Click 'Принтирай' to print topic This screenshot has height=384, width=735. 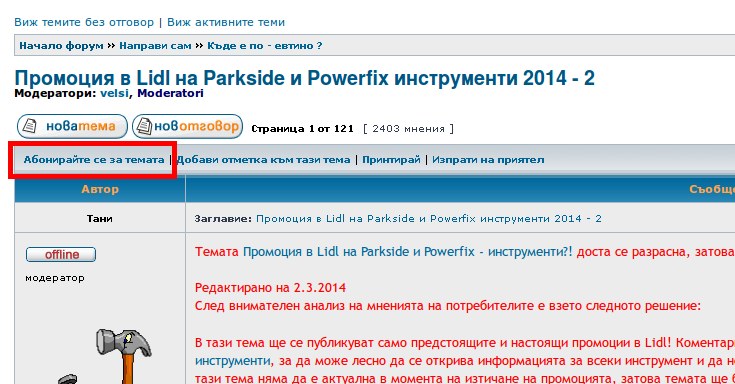391,160
